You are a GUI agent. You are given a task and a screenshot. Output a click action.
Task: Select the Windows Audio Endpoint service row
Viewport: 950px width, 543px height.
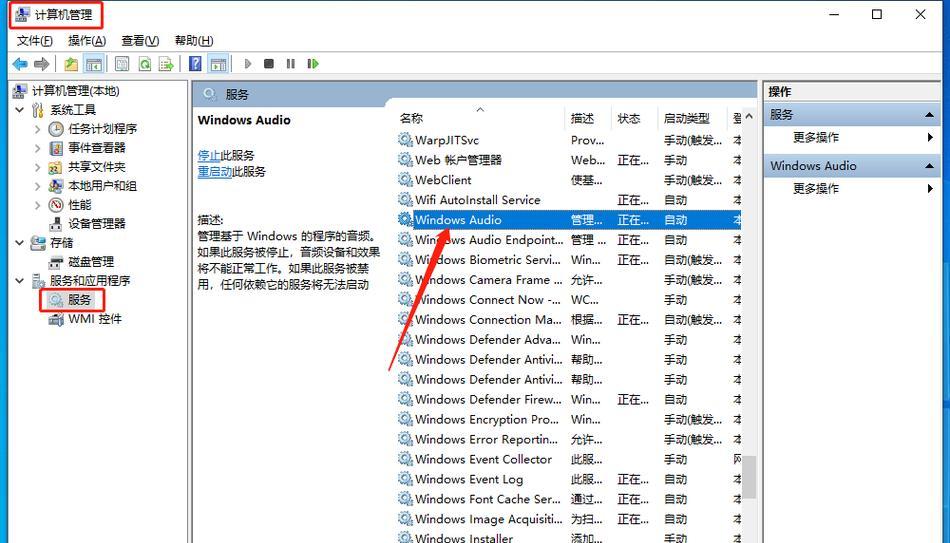point(568,240)
